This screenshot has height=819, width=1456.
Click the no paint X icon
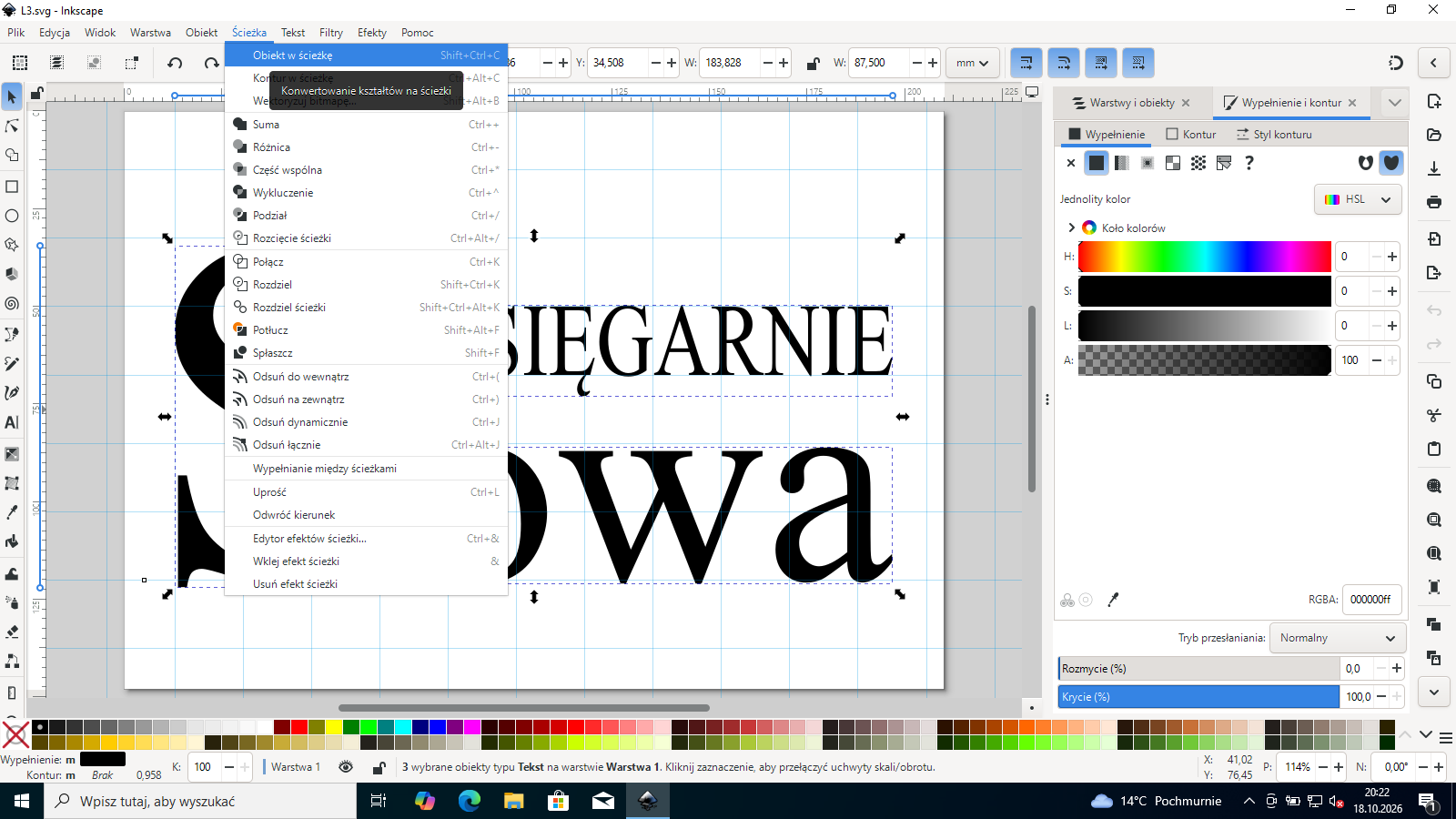click(1071, 163)
